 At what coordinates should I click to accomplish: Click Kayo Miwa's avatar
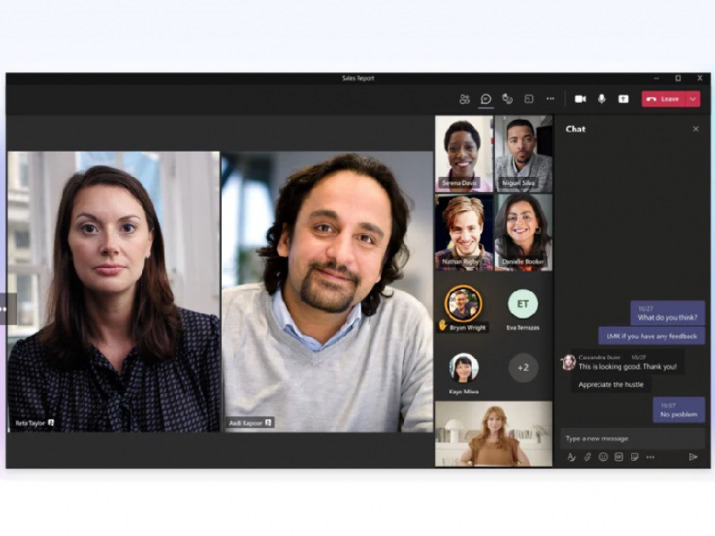(x=464, y=368)
